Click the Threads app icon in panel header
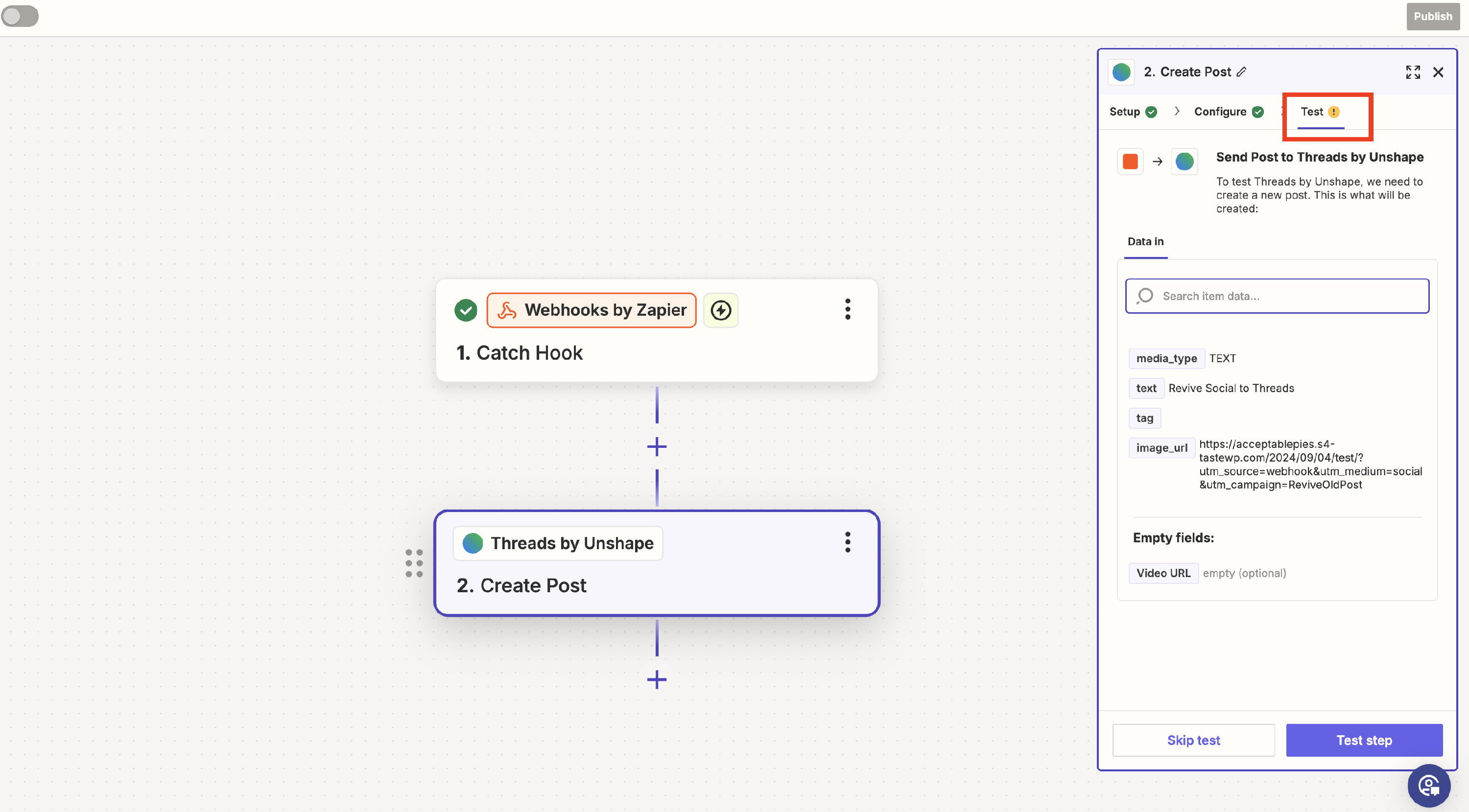The width and height of the screenshot is (1469, 812). point(1121,72)
